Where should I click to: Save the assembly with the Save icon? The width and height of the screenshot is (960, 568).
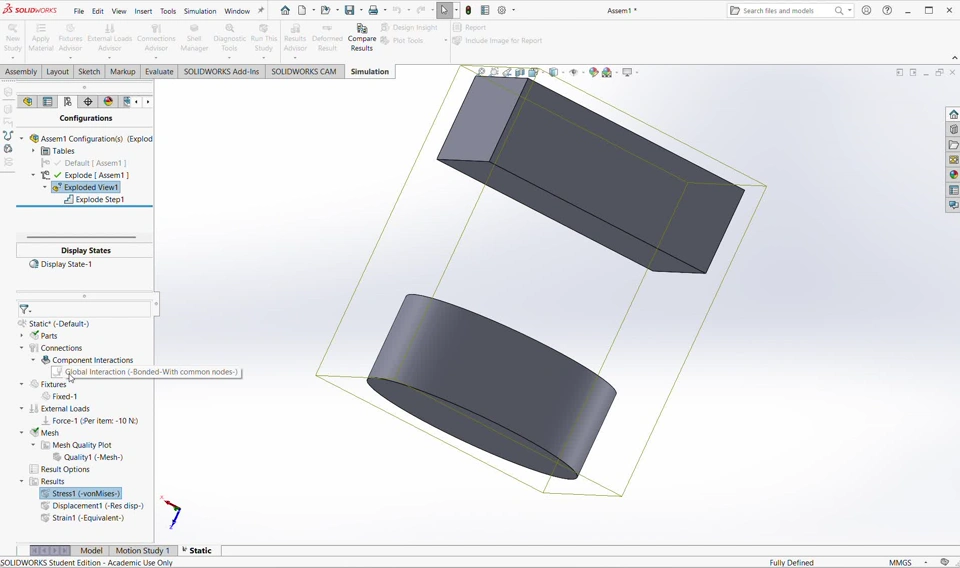[349, 10]
